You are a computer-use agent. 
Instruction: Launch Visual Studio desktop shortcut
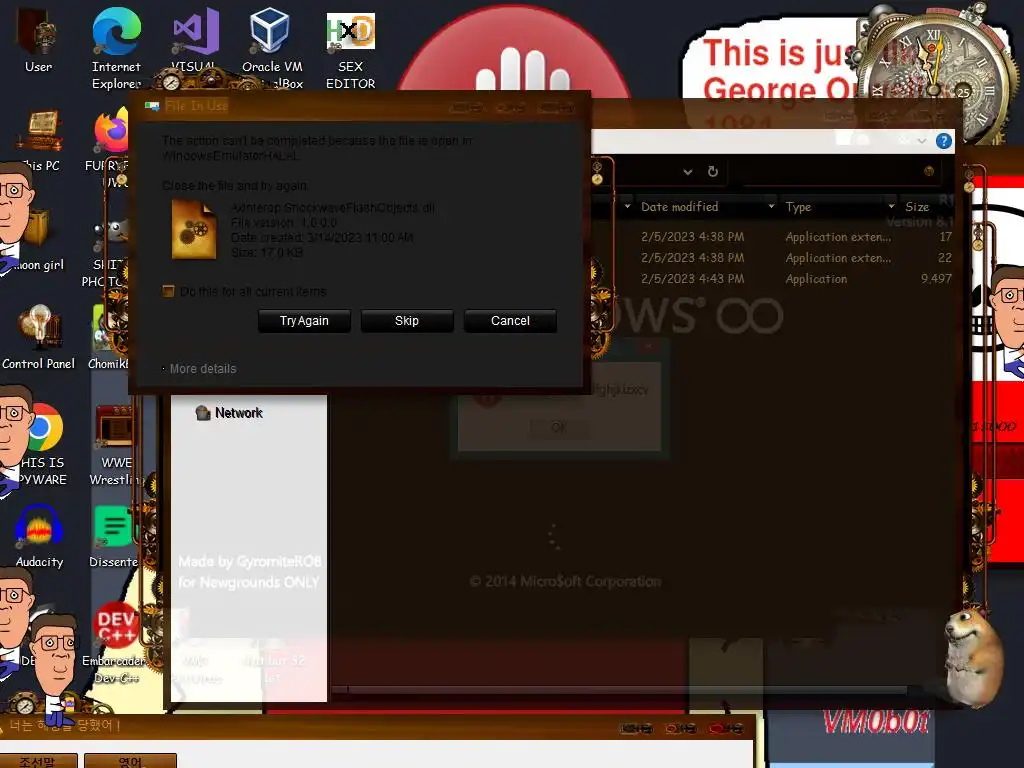(195, 39)
